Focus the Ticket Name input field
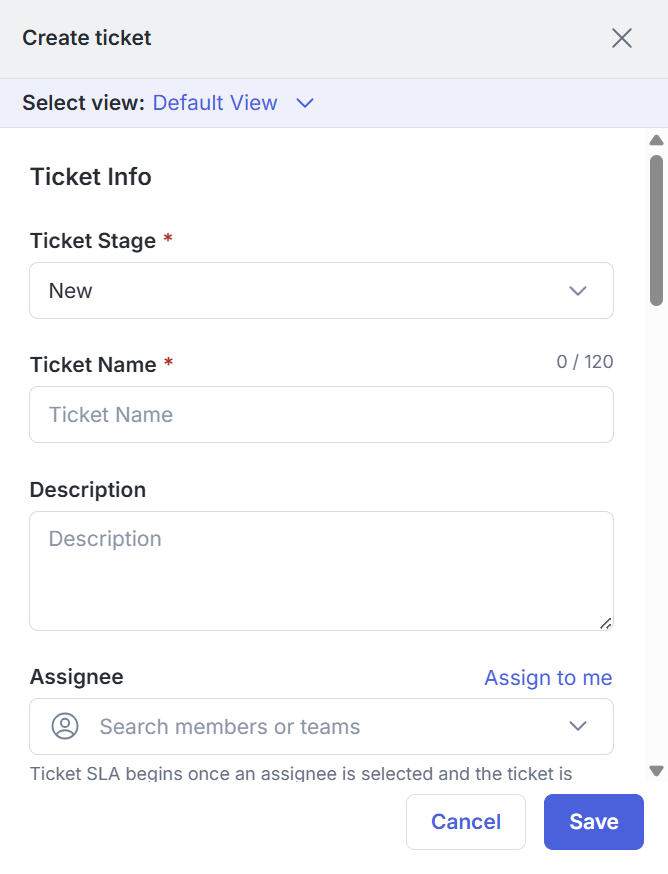 click(320, 415)
